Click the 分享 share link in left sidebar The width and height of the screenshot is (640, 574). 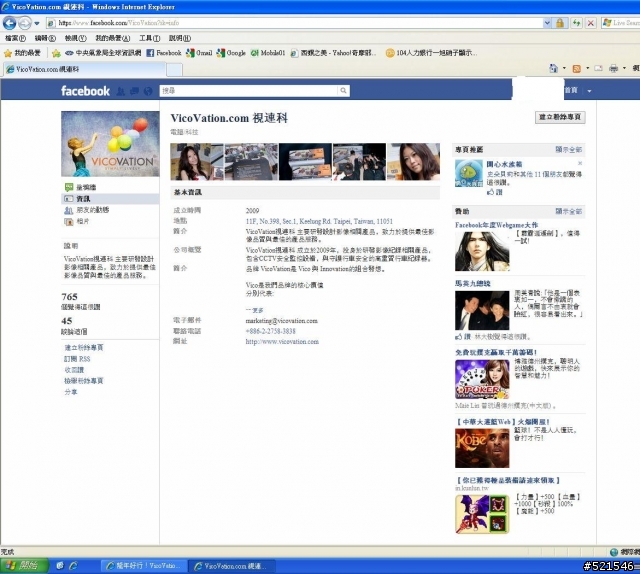tap(71, 392)
